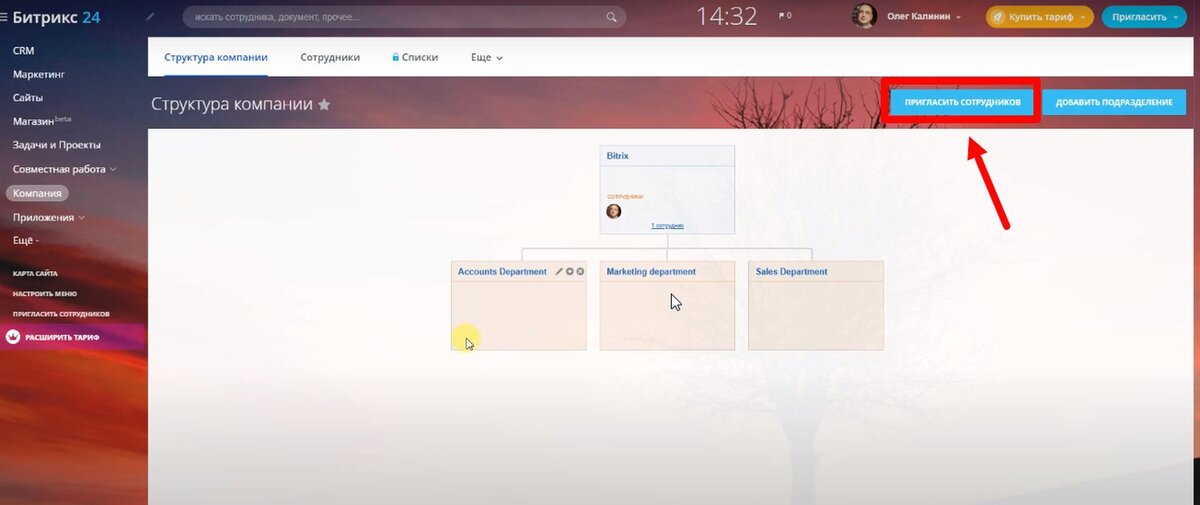Click employee avatar in Bitrix card

(x=614, y=211)
